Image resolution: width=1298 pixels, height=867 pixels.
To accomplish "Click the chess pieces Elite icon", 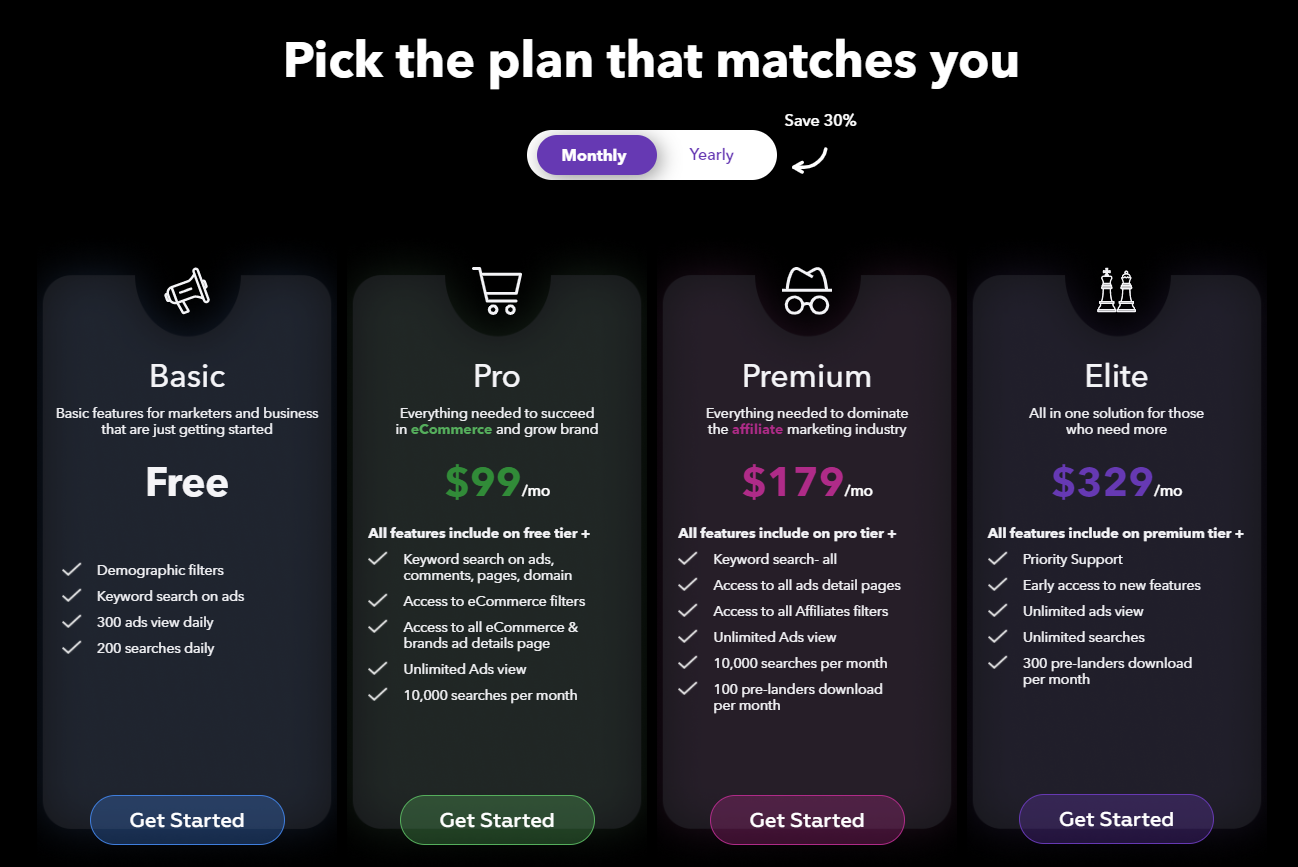I will click(1116, 290).
